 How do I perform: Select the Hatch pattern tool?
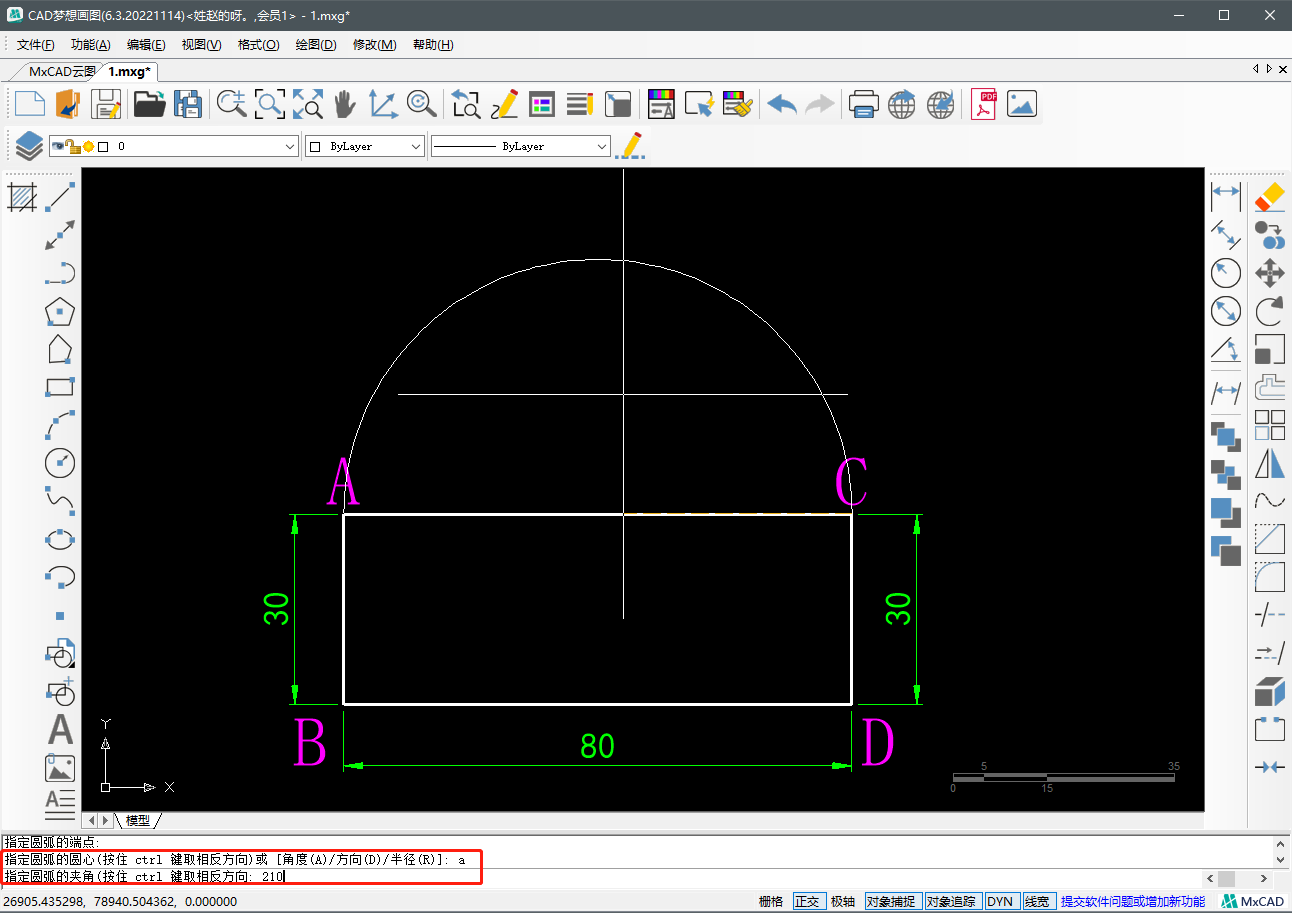coord(22,197)
